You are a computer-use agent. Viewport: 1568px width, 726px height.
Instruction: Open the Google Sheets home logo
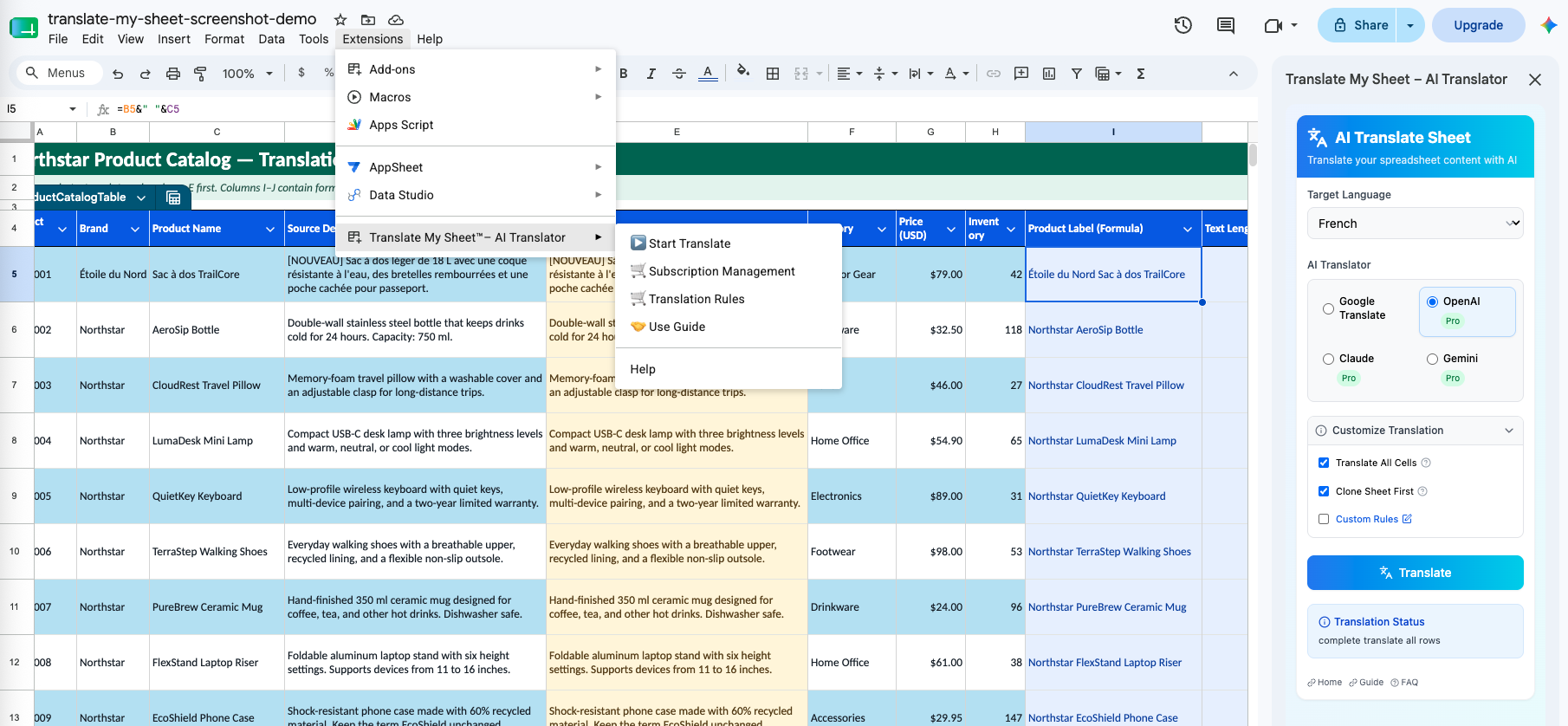(x=23, y=27)
